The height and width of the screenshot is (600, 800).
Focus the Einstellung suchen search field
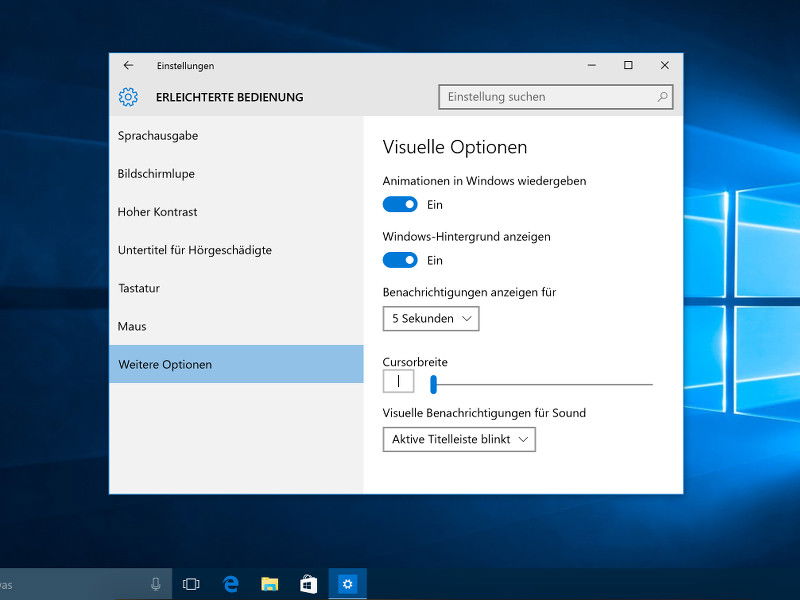(x=556, y=97)
